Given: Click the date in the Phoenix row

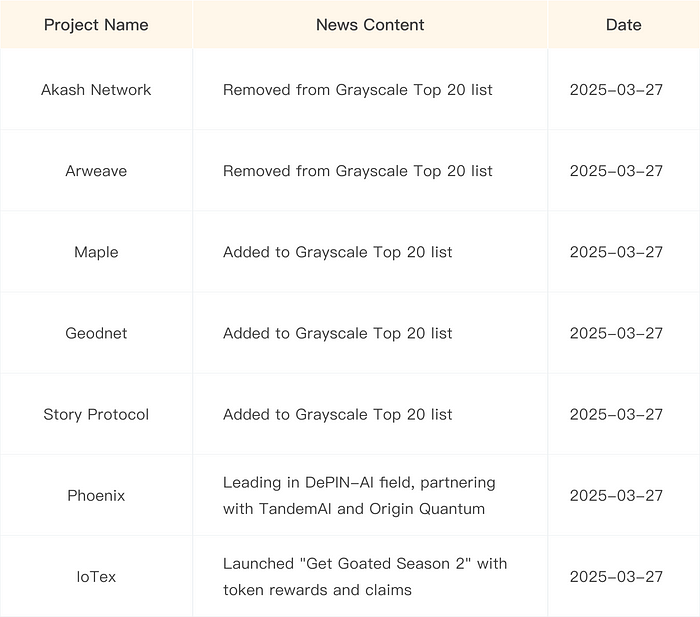Looking at the screenshot, I should (x=616, y=495).
